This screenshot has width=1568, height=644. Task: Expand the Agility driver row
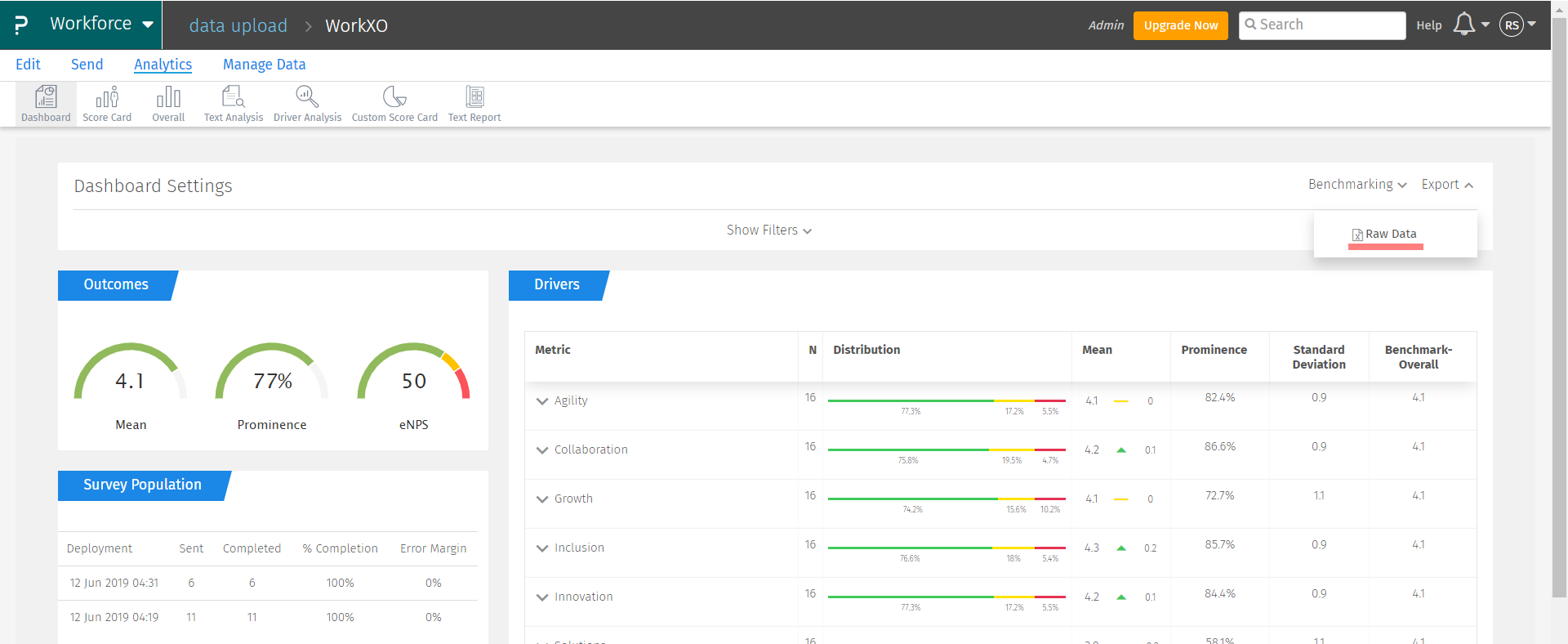point(542,401)
